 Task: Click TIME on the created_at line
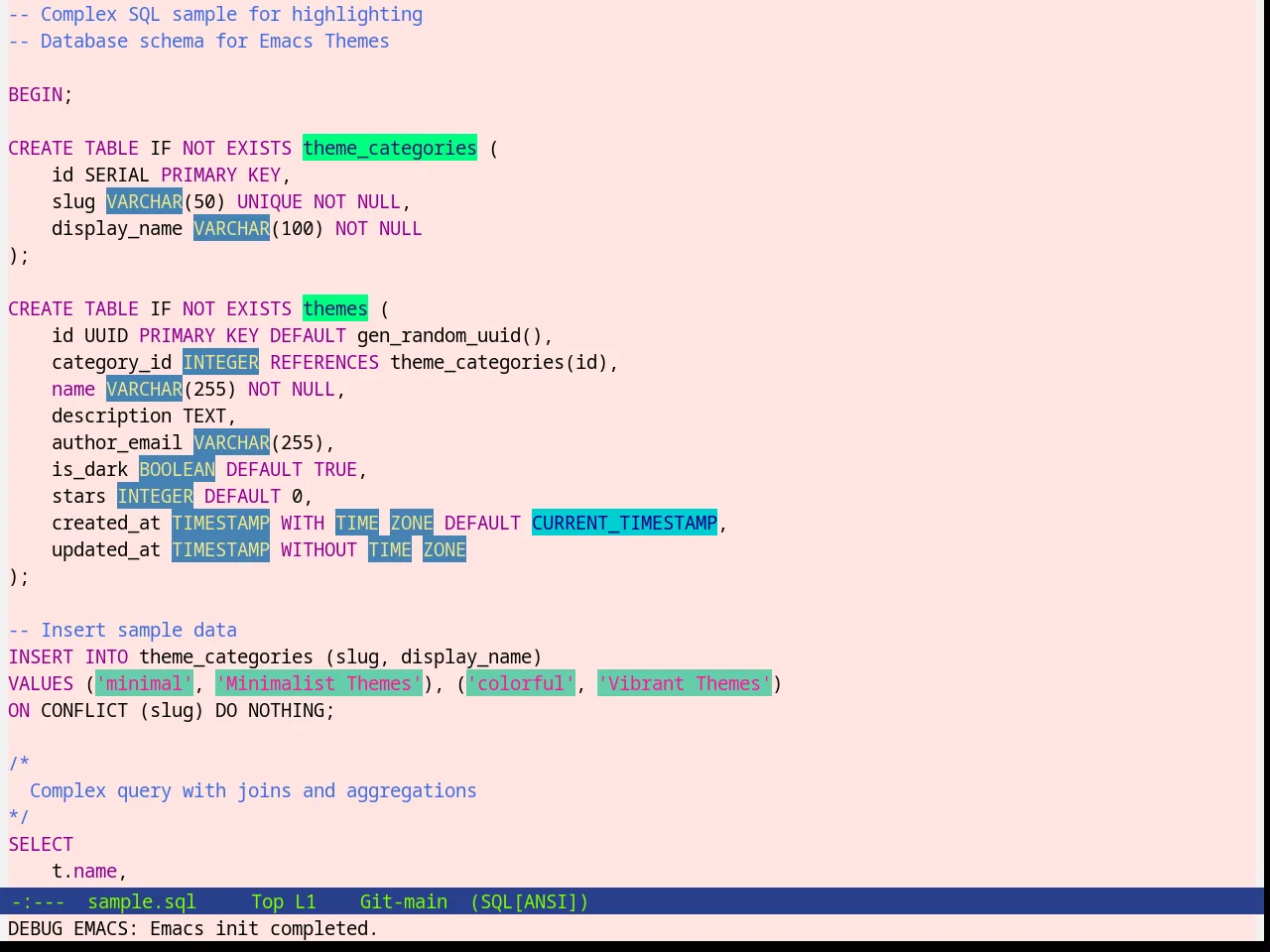pyautogui.click(x=357, y=523)
